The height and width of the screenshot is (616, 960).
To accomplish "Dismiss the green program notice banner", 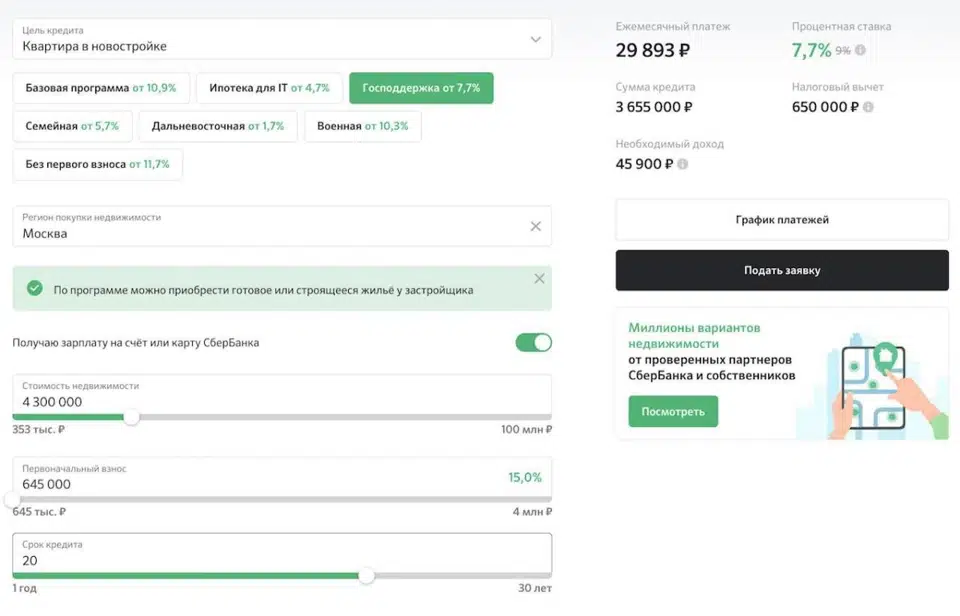I will coord(539,279).
